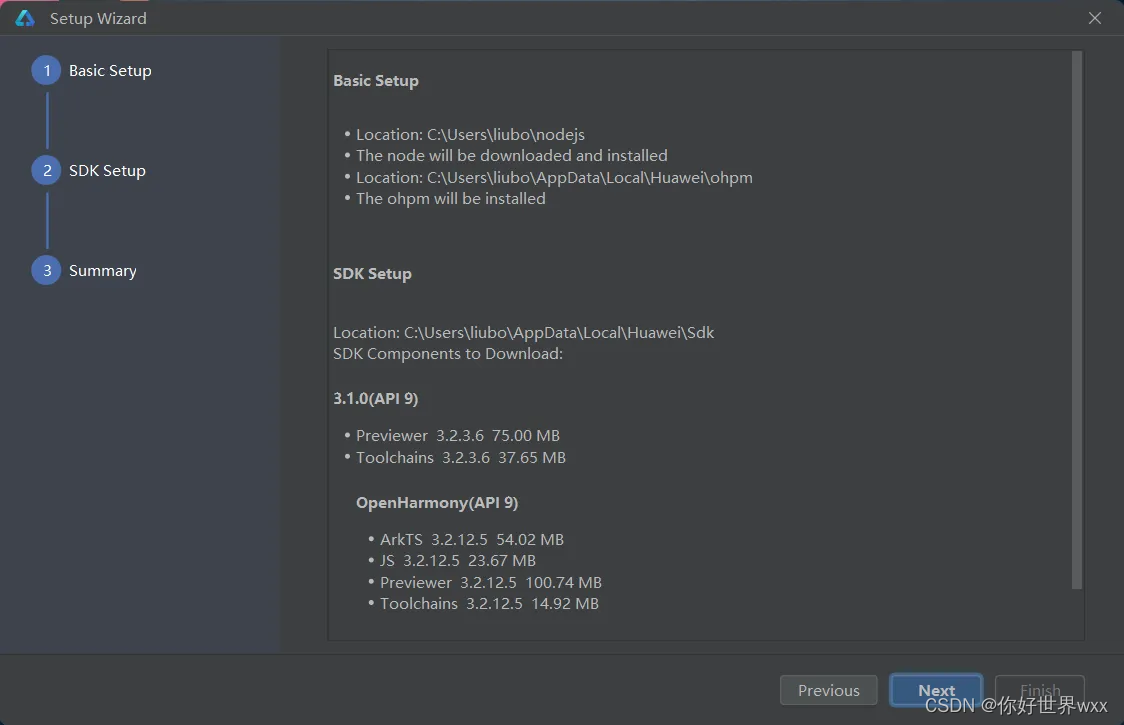Click the ohpm location path line
Screen dimensions: 1124x725
(554, 178)
